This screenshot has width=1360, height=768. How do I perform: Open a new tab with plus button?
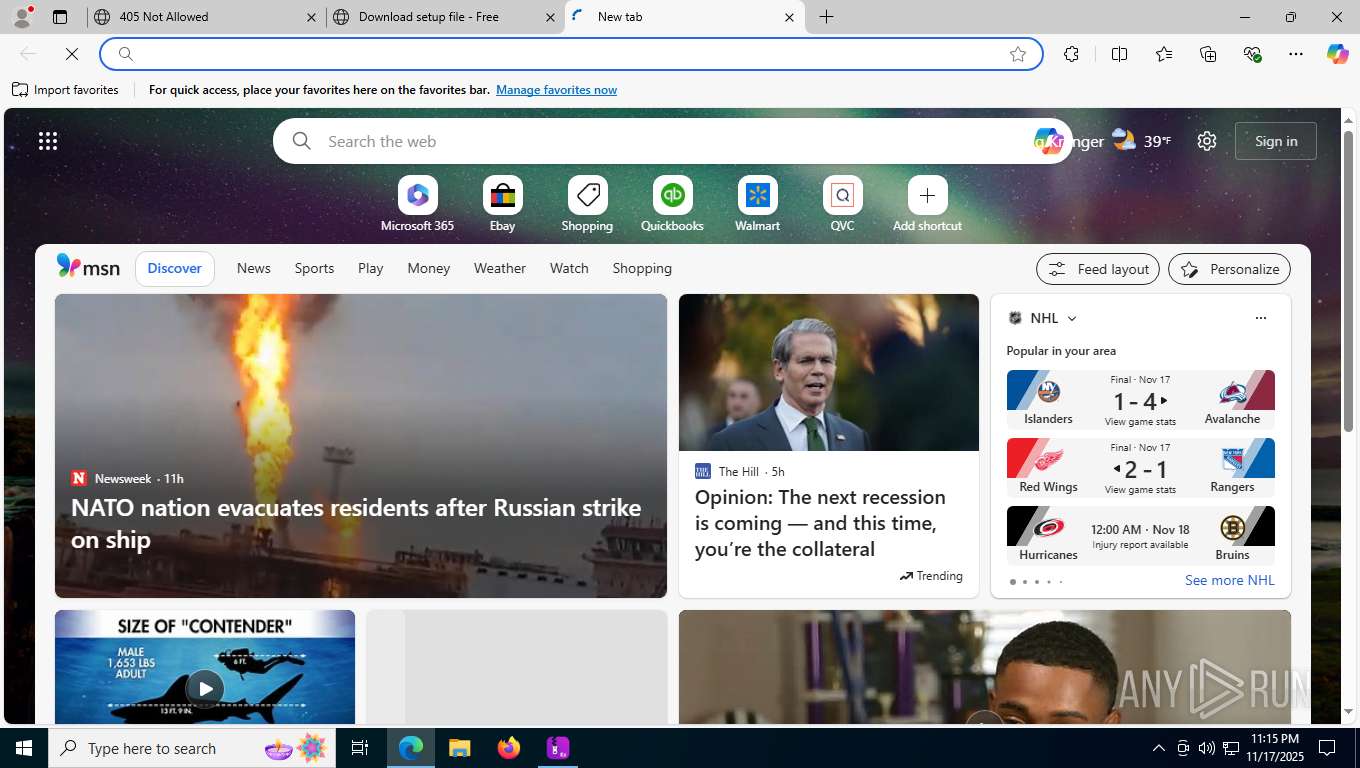[826, 17]
